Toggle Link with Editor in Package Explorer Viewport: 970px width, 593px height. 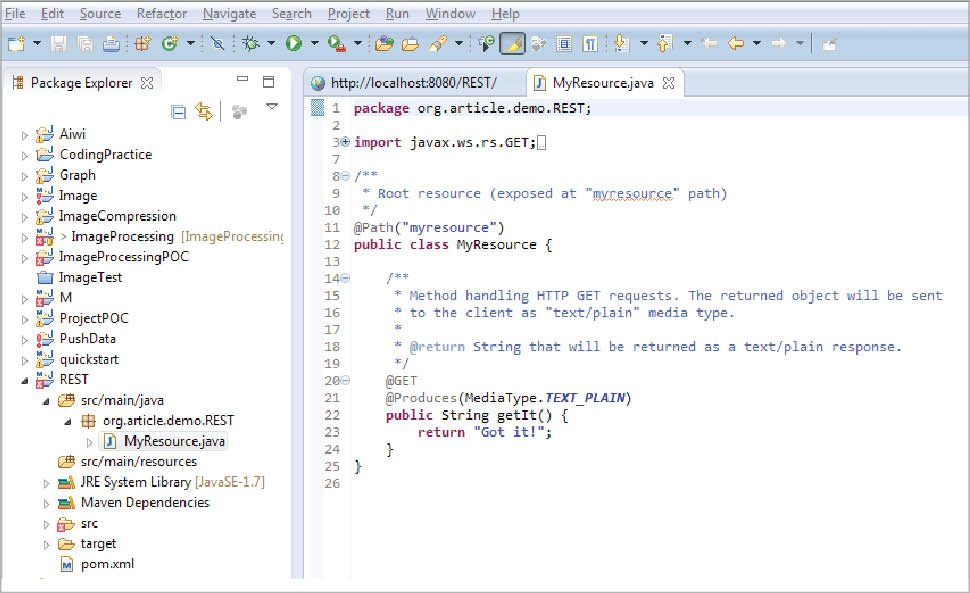[204, 112]
